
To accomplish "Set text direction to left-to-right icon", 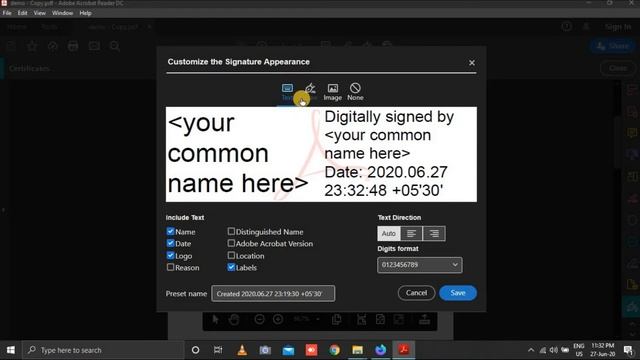I will [x=411, y=233].
